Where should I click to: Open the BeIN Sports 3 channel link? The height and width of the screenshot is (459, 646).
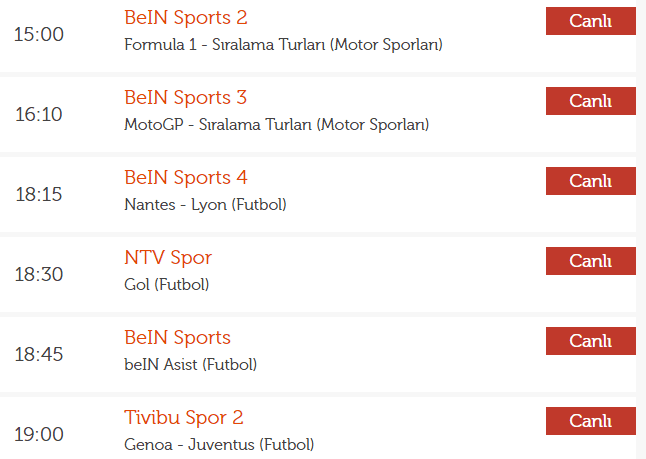[x=185, y=98]
